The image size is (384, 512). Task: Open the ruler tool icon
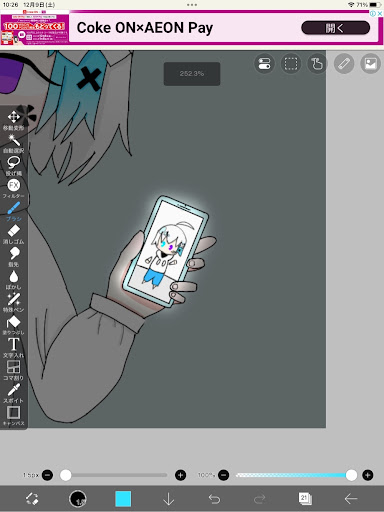[x=344, y=63]
